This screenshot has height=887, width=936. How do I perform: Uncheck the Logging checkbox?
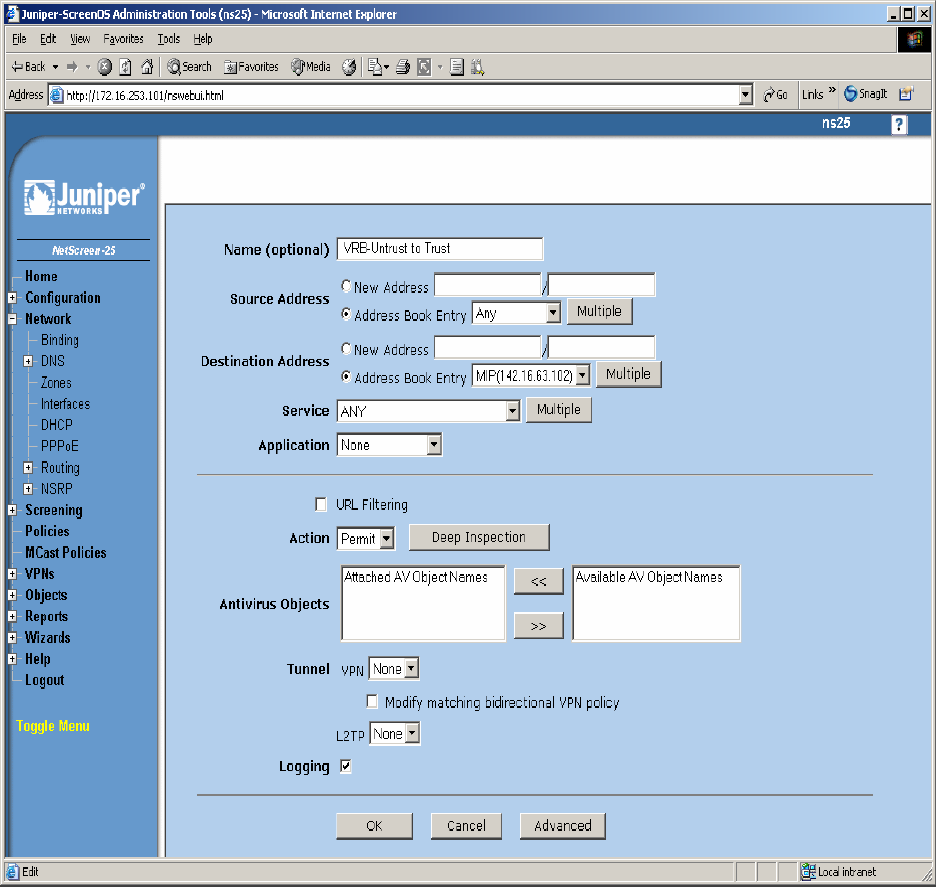pos(346,766)
